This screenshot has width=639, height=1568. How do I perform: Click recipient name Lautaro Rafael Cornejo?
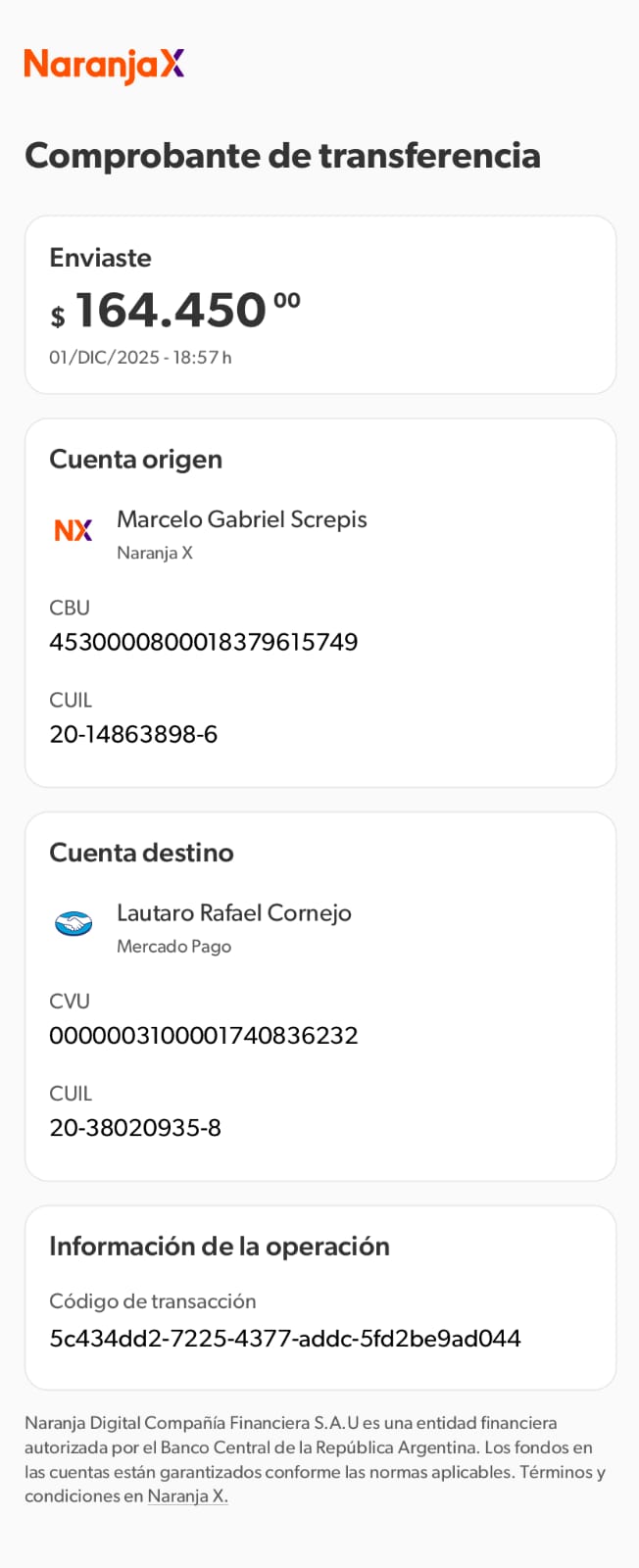click(x=234, y=912)
